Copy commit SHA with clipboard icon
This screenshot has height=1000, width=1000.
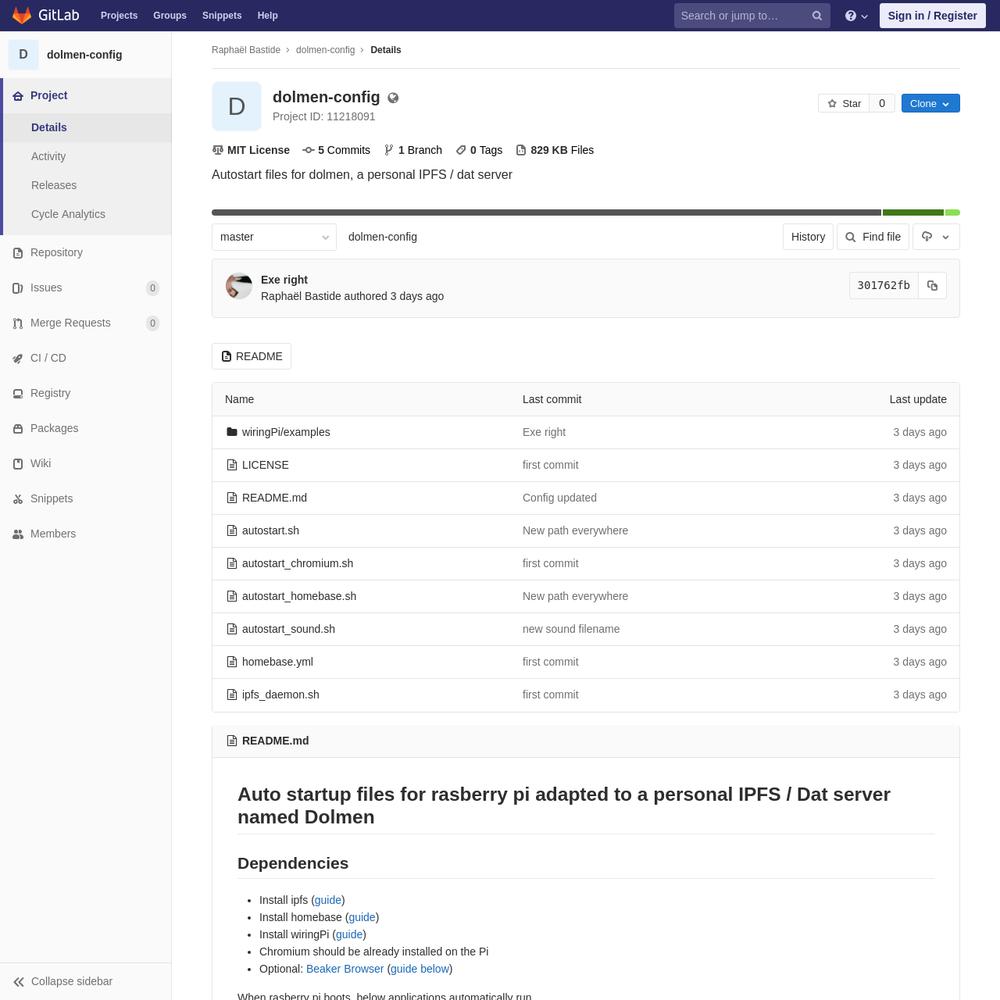(x=932, y=286)
